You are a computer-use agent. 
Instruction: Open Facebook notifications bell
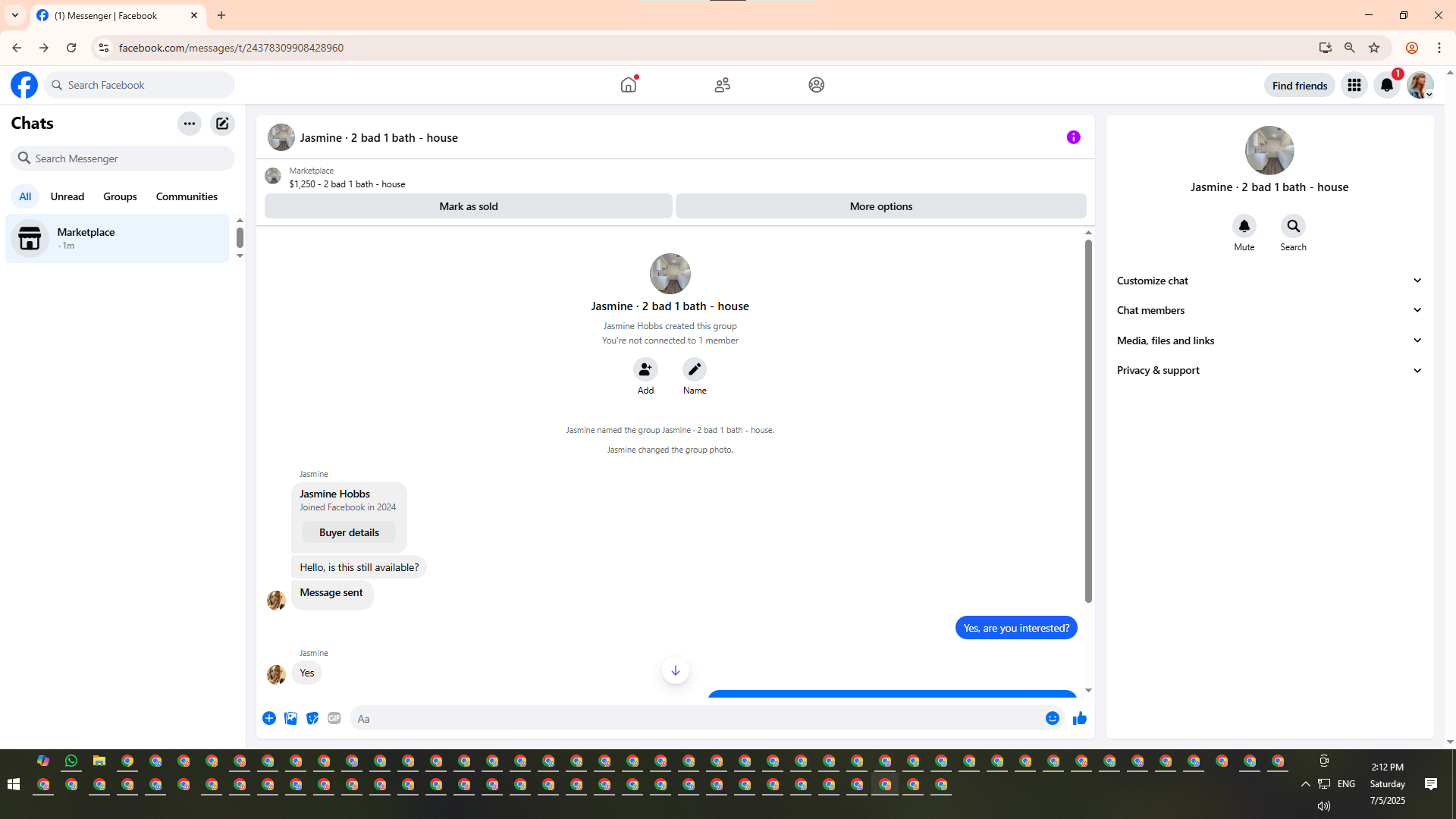(x=1386, y=85)
